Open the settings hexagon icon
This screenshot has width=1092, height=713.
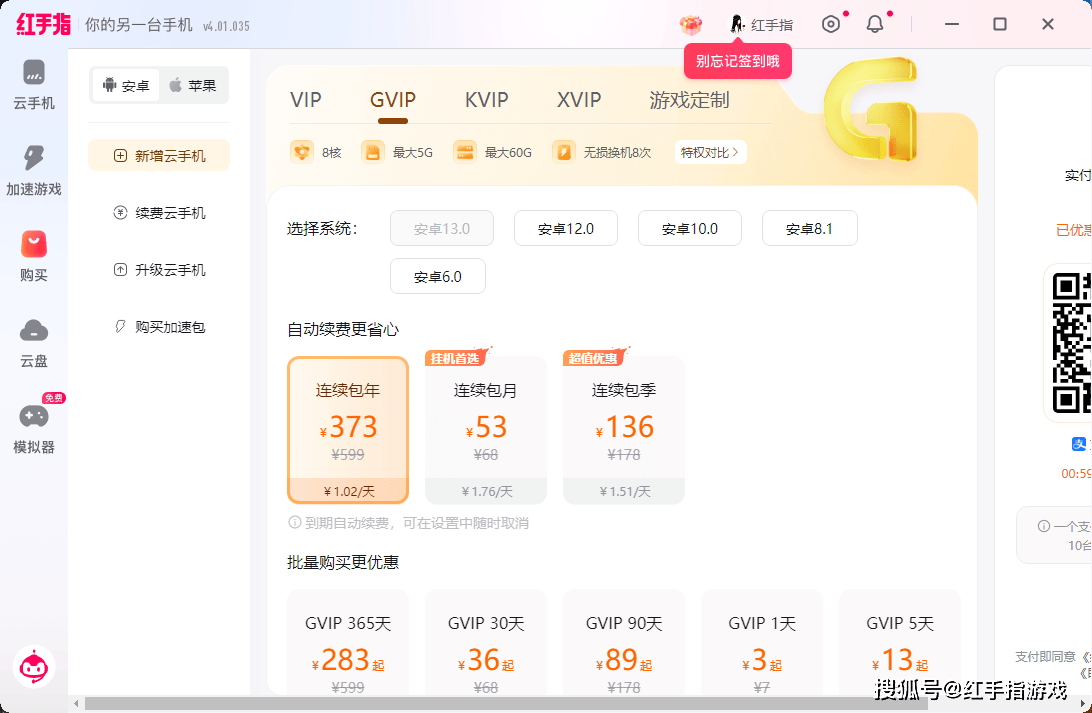831,24
